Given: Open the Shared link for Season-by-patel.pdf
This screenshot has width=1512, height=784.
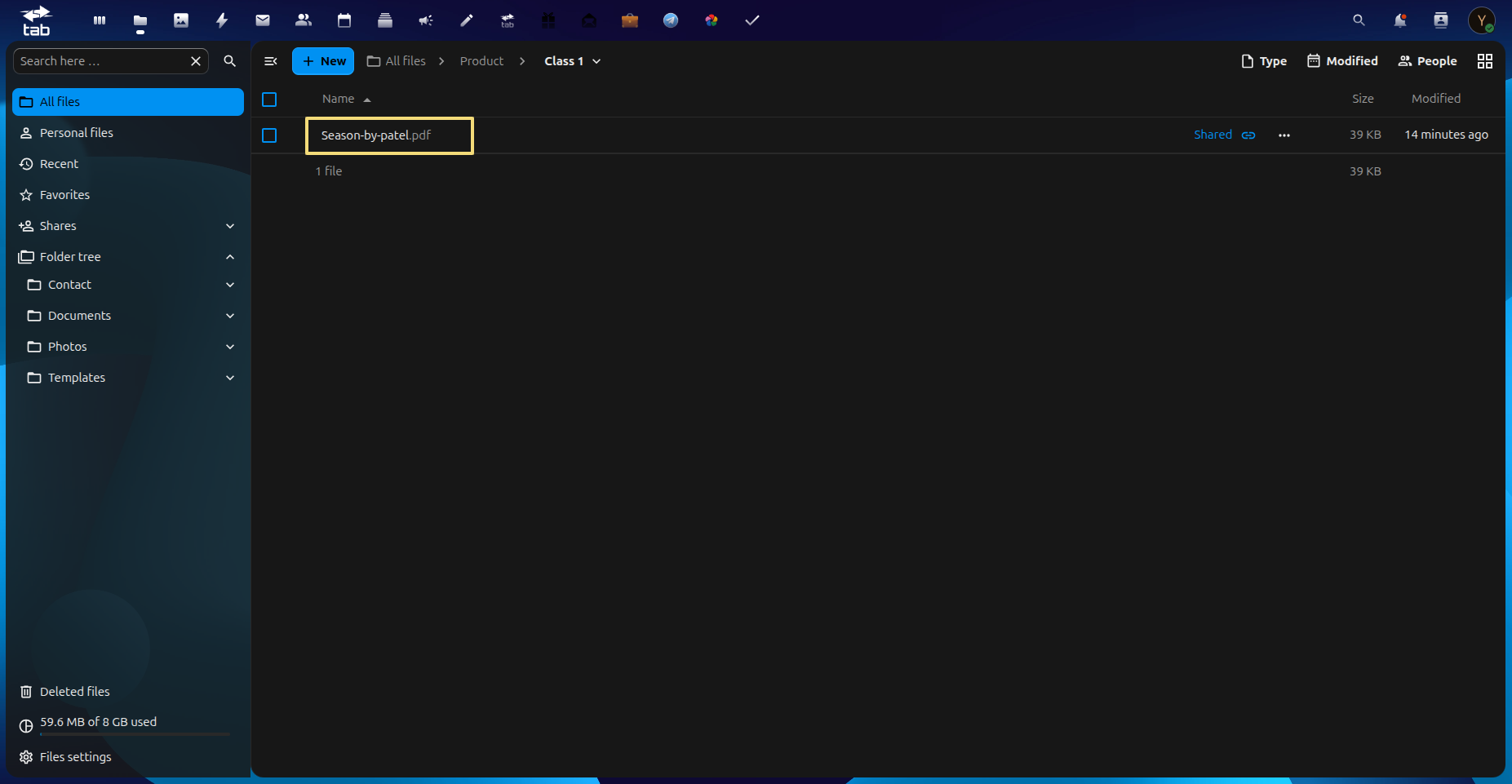Looking at the screenshot, I should tap(1225, 135).
